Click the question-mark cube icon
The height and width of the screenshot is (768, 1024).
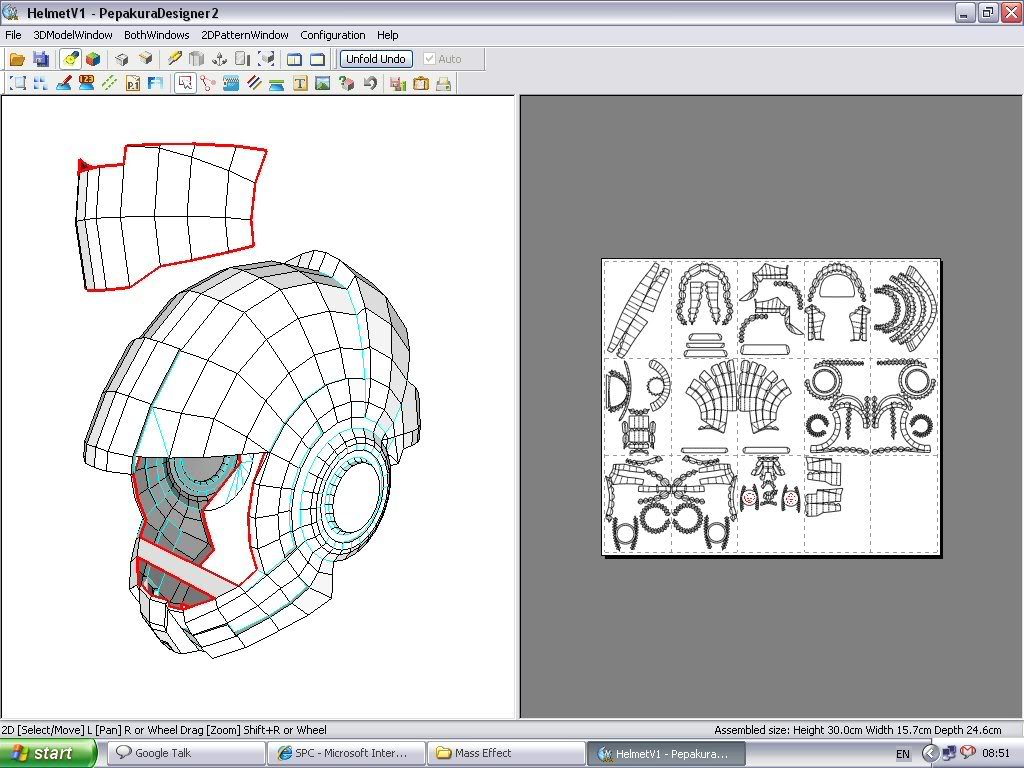tap(346, 83)
